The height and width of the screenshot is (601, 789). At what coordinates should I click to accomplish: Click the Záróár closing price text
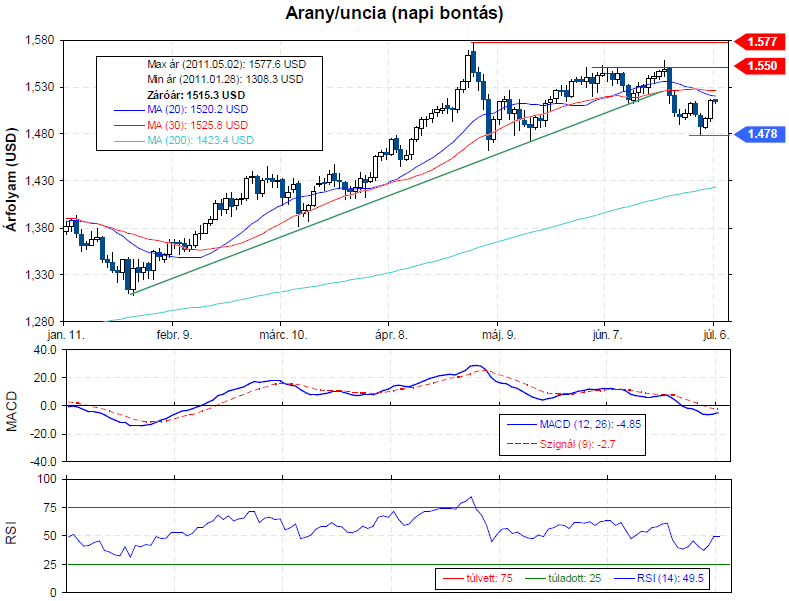pos(196,94)
